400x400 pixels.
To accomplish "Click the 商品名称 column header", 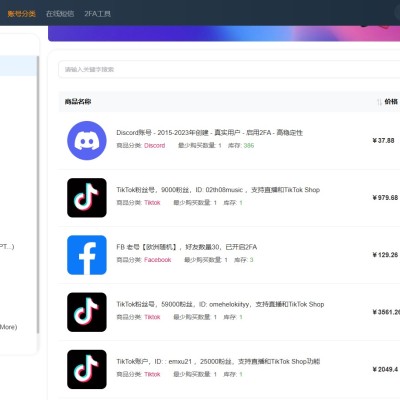I will point(78,102).
